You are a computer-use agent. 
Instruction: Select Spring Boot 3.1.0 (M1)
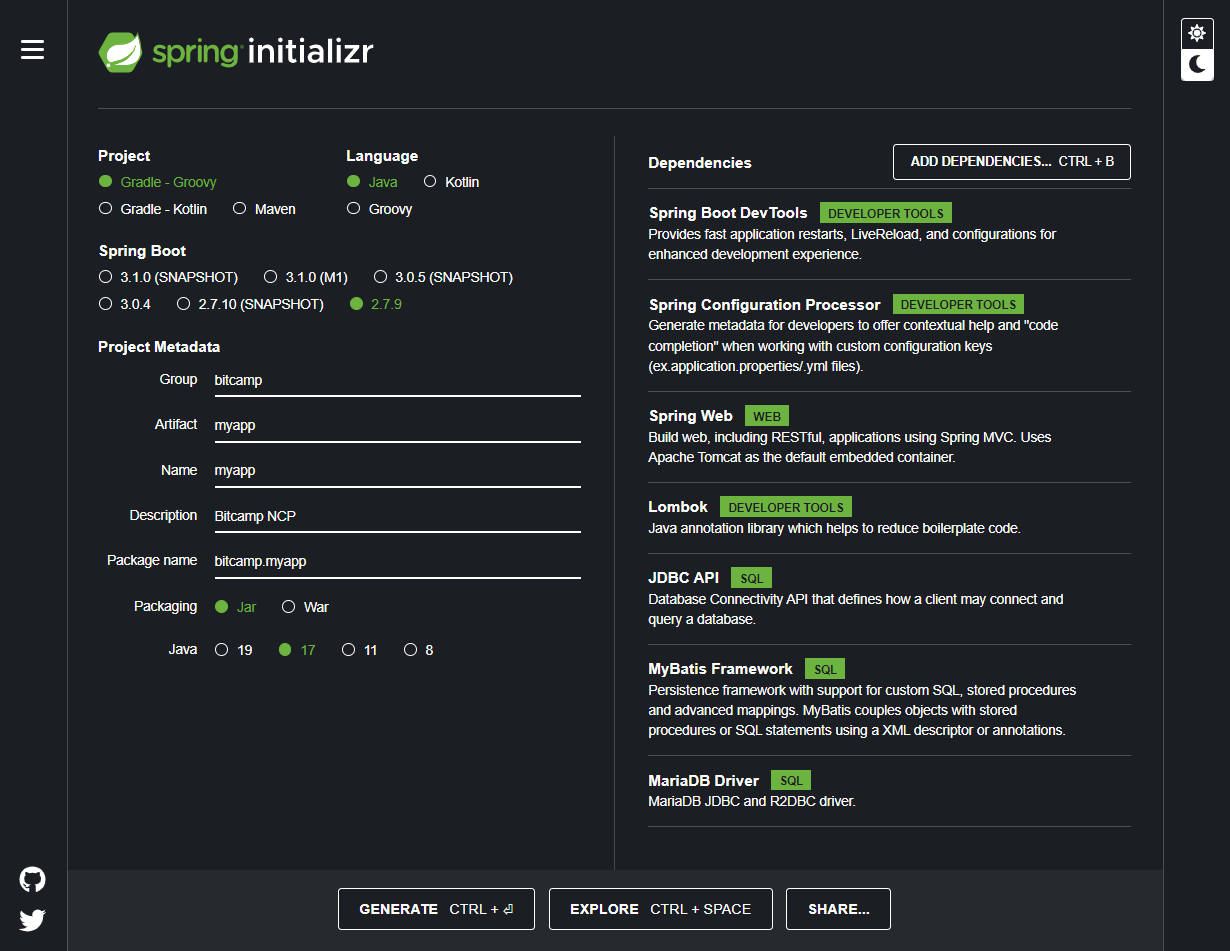pos(306,277)
